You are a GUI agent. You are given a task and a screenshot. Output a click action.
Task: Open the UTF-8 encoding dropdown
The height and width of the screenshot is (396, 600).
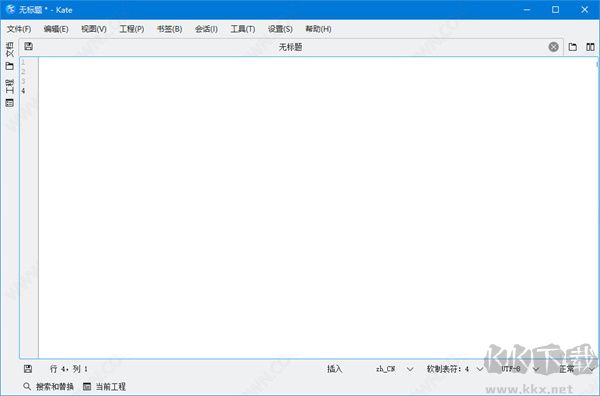pyautogui.click(x=520, y=369)
